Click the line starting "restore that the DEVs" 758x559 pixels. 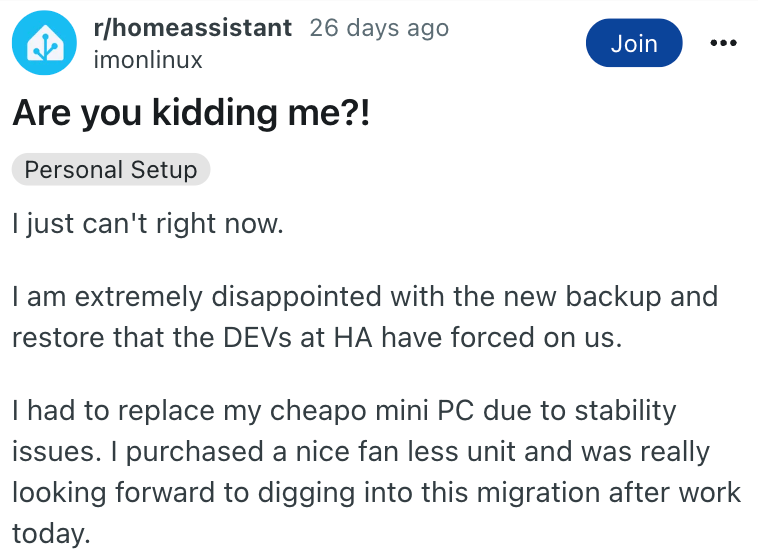[x=317, y=337]
